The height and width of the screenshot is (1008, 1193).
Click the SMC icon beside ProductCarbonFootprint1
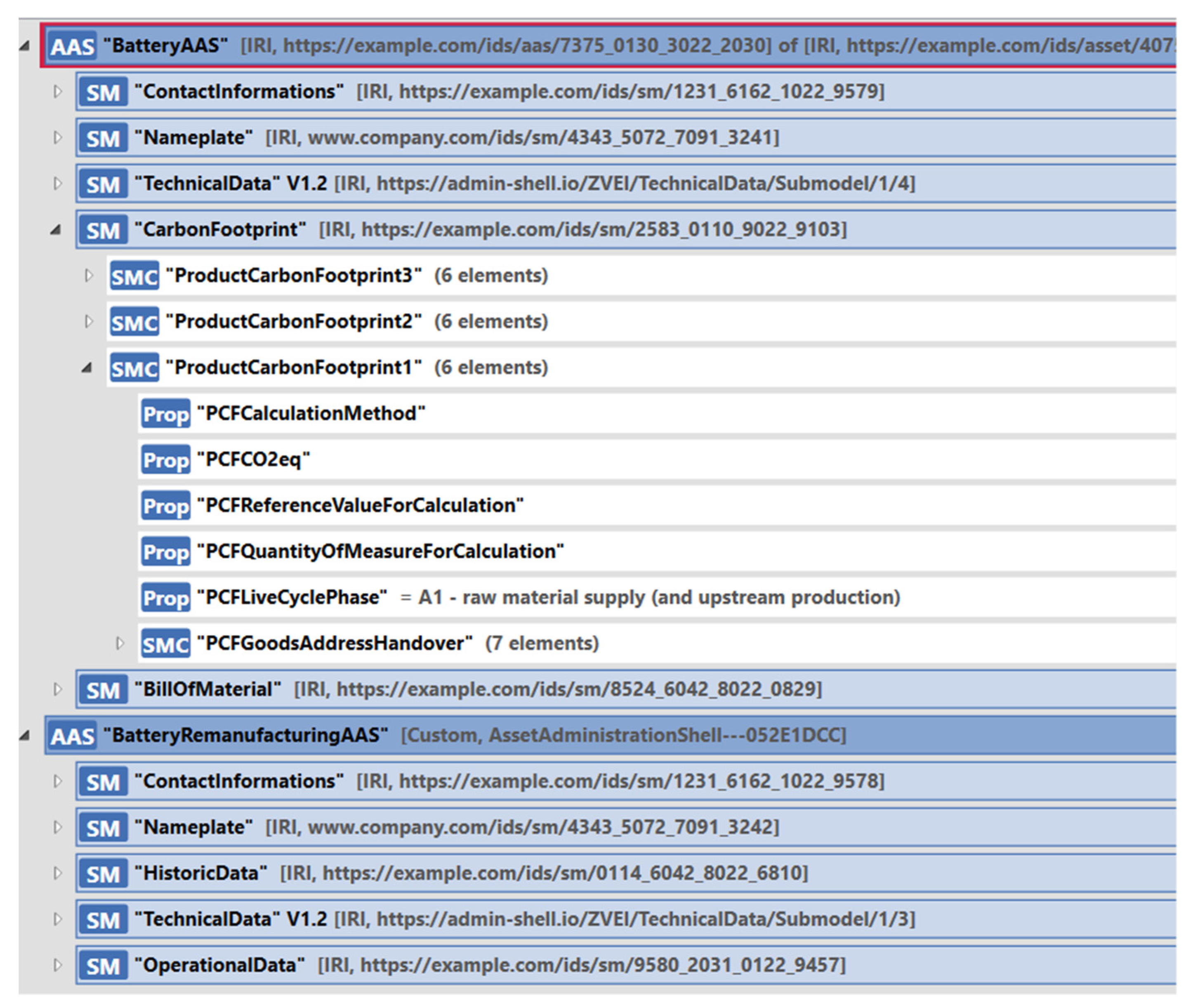(134, 368)
